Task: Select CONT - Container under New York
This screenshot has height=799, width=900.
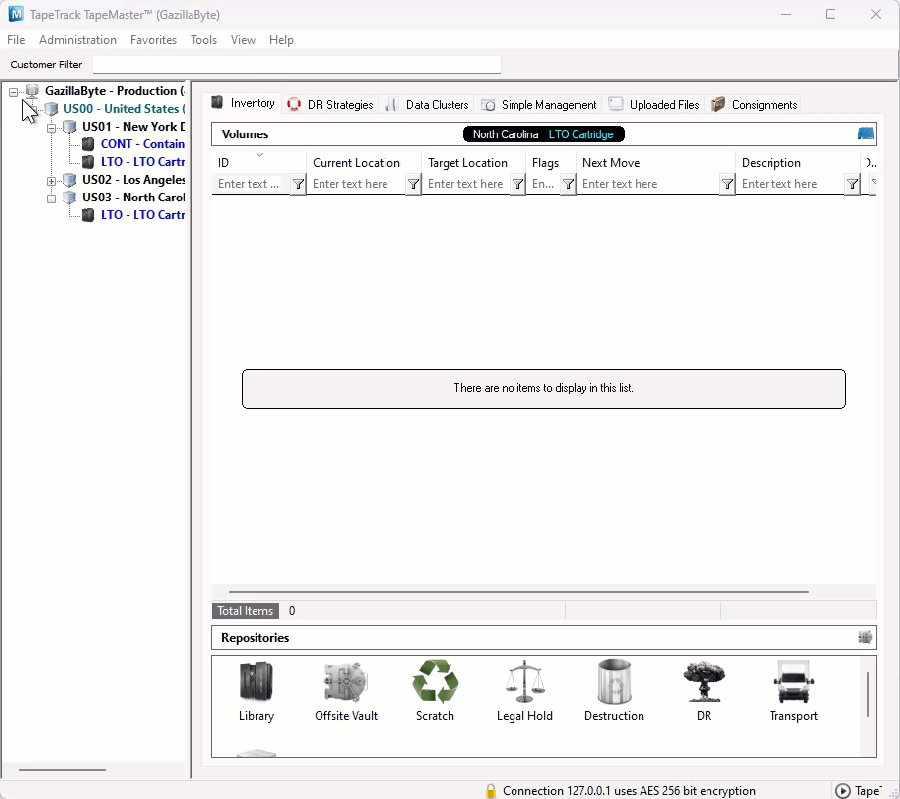Action: click(143, 143)
